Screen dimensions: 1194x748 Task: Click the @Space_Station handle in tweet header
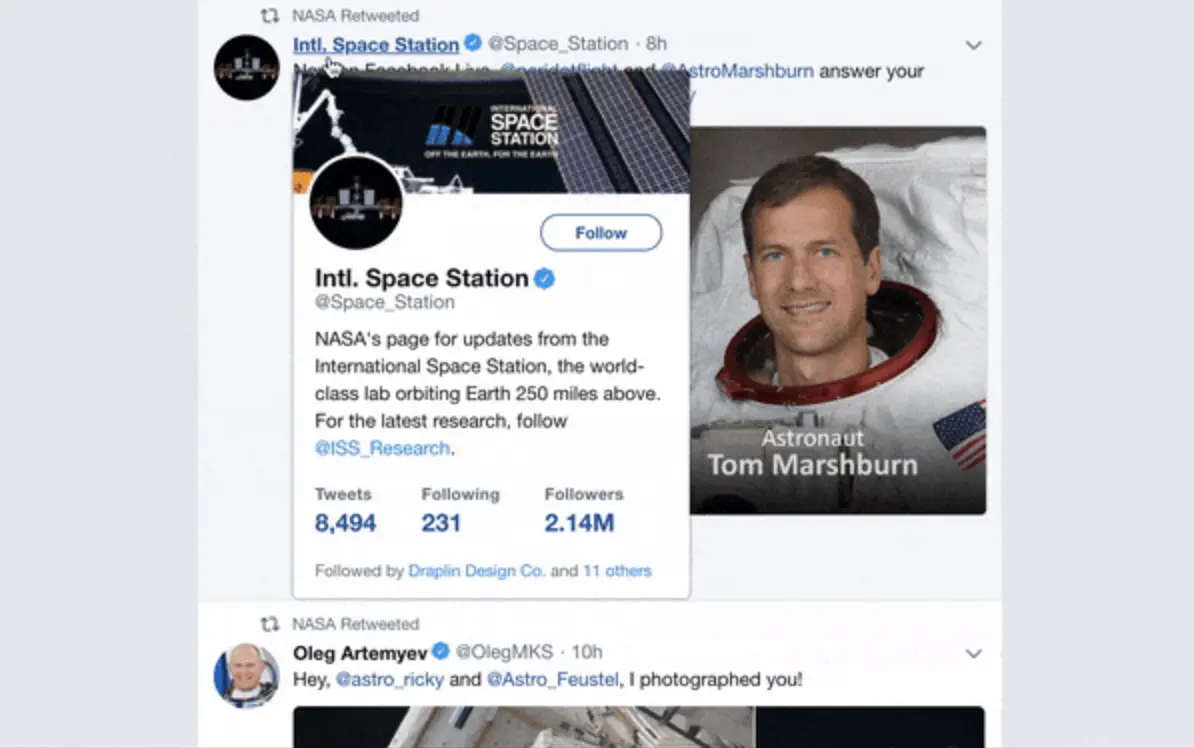click(558, 43)
